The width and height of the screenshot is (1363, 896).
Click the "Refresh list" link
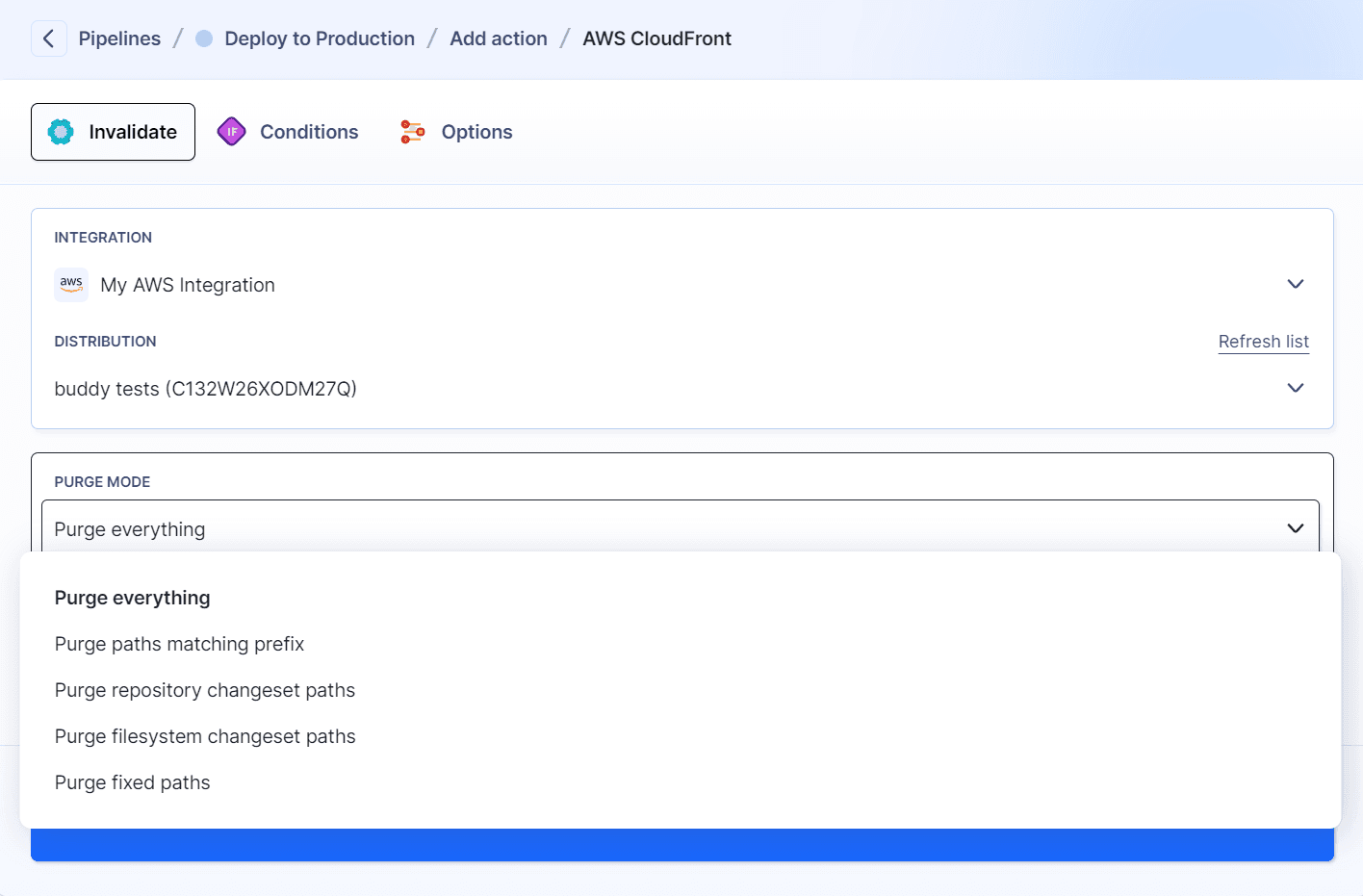click(x=1263, y=341)
